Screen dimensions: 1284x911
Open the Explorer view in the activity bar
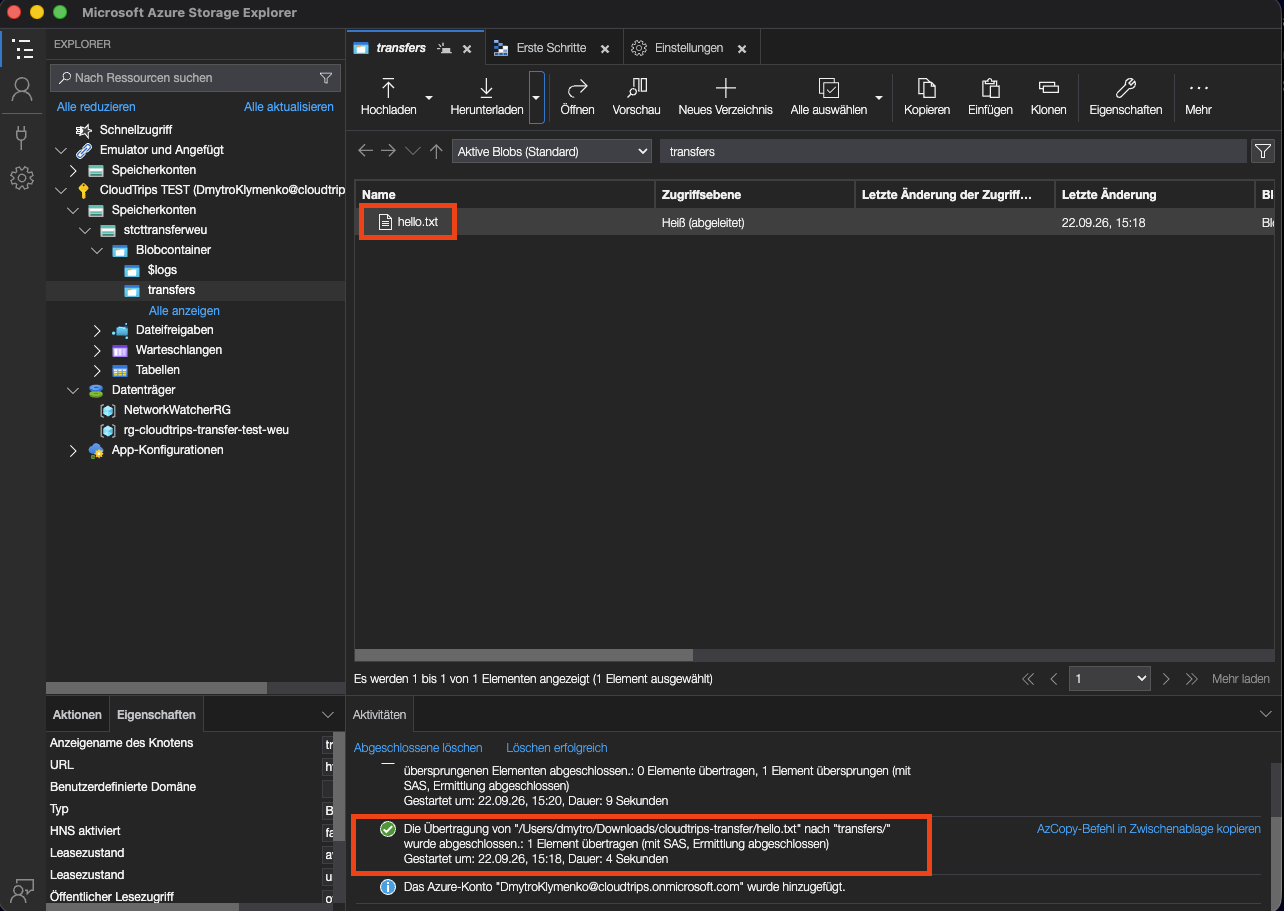(x=22, y=48)
